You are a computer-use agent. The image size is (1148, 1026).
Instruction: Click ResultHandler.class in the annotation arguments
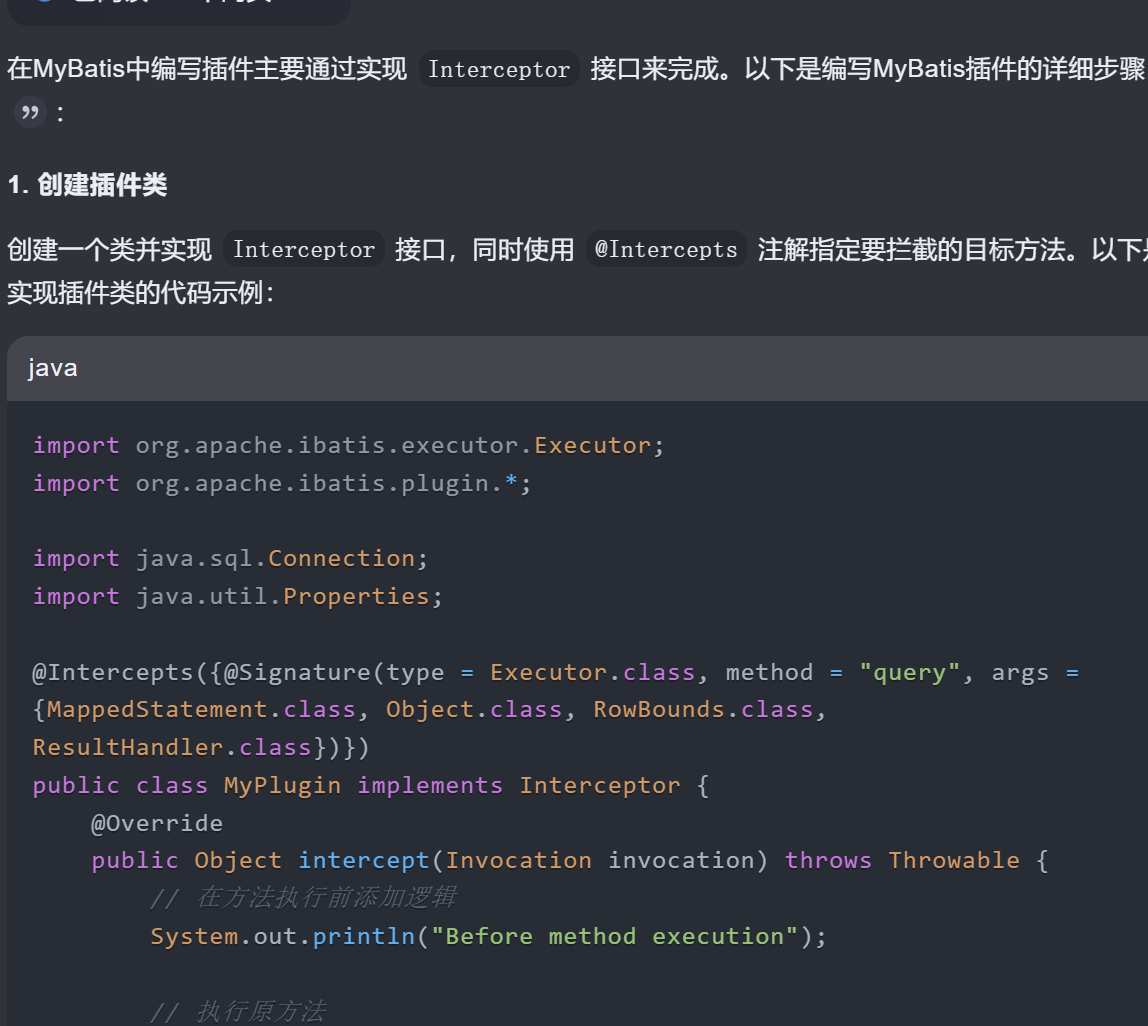point(172,747)
